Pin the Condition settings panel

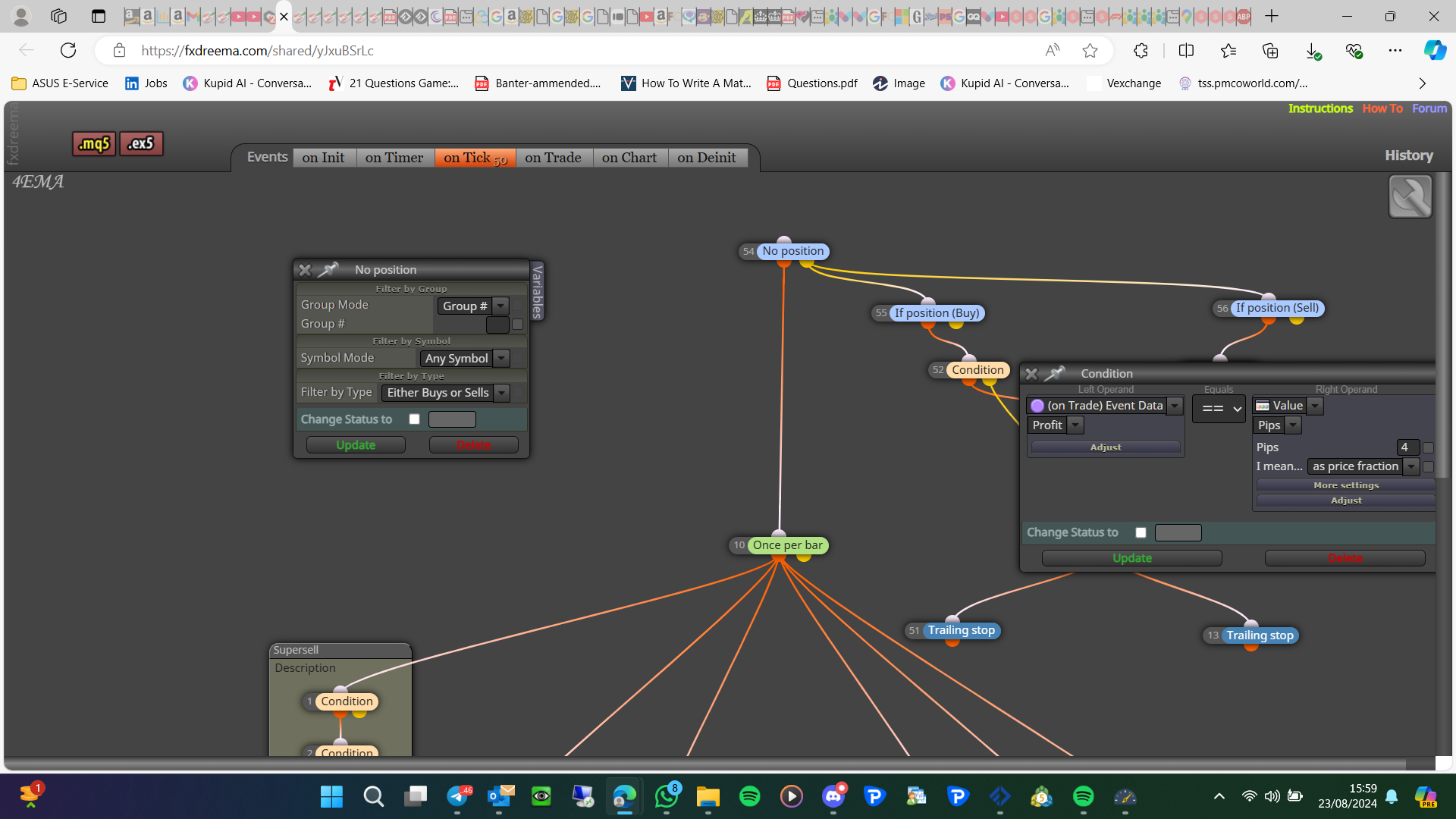(1055, 373)
